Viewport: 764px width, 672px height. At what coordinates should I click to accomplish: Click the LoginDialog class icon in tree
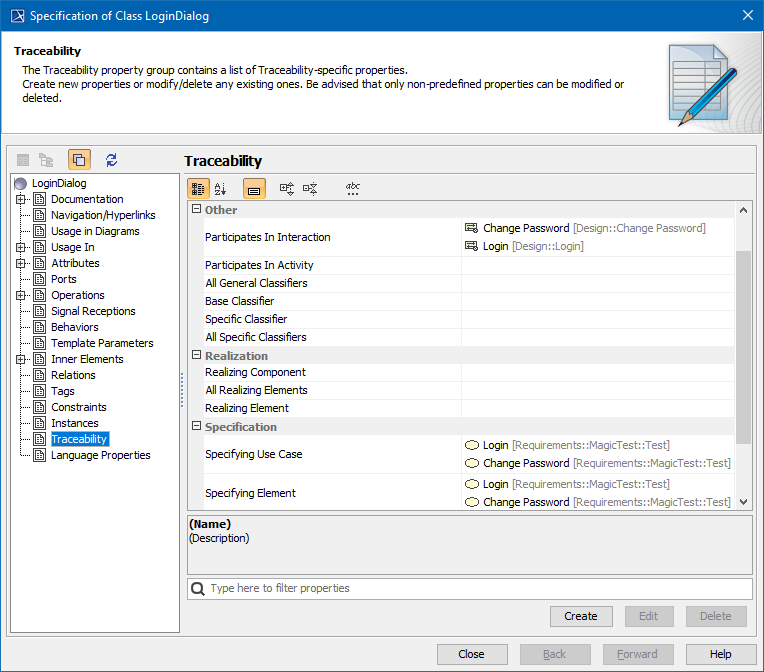[21, 183]
